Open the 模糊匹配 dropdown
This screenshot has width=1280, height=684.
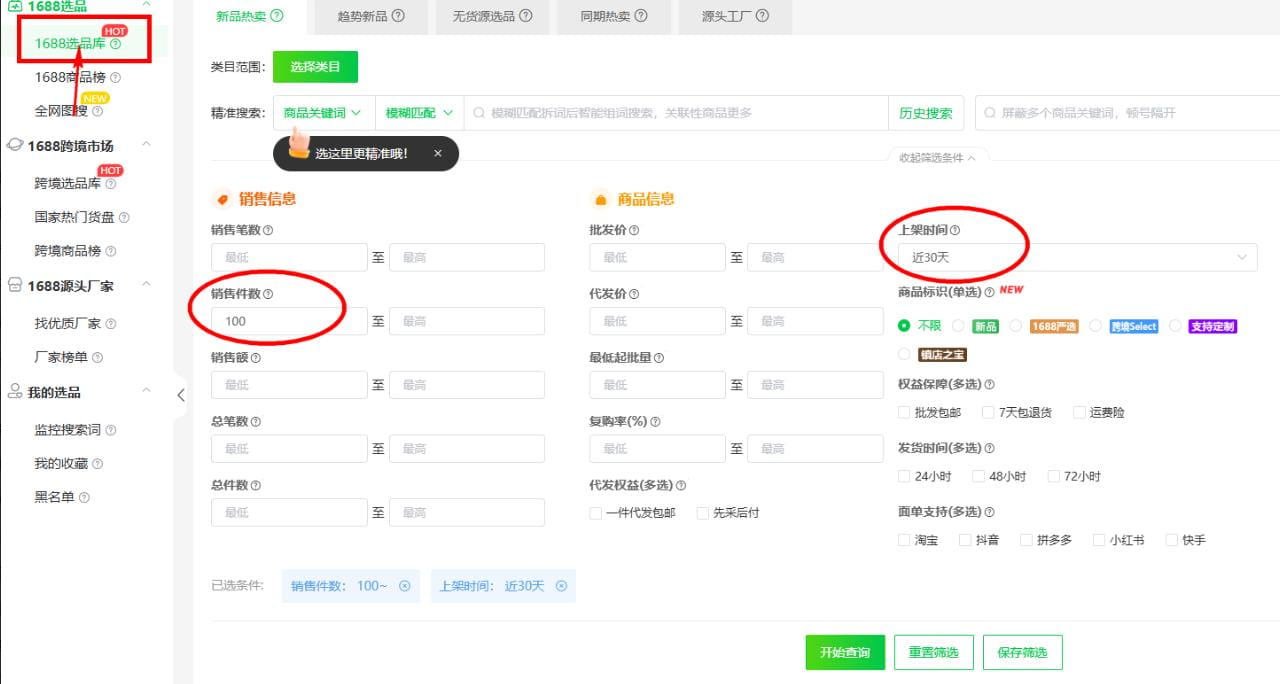[417, 112]
